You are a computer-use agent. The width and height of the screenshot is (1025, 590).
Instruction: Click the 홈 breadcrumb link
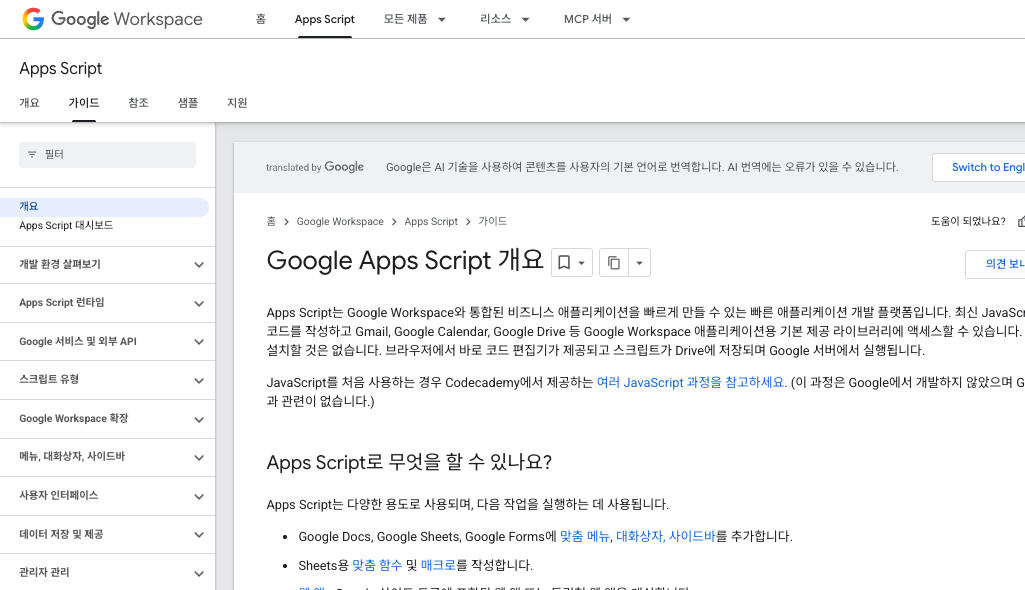[x=271, y=221]
